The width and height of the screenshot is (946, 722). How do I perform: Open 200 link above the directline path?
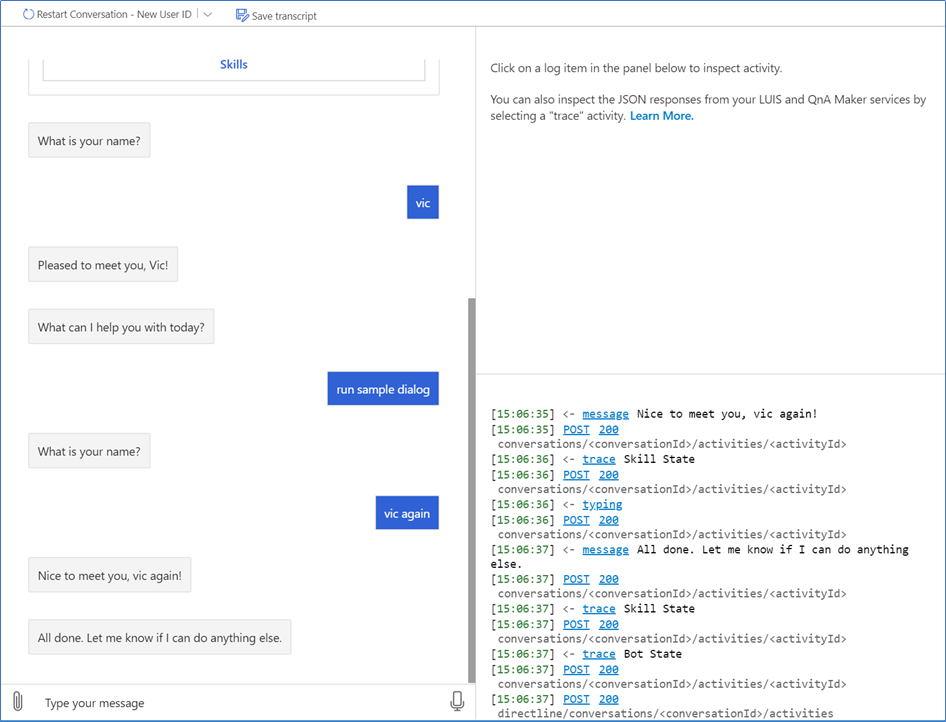point(609,699)
